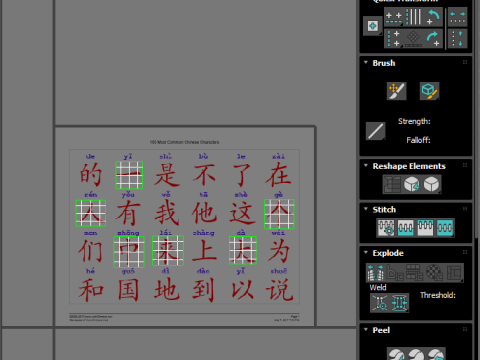480x360 pixels.
Task: Collapse the Stitch rollout
Action: [x=366, y=209]
